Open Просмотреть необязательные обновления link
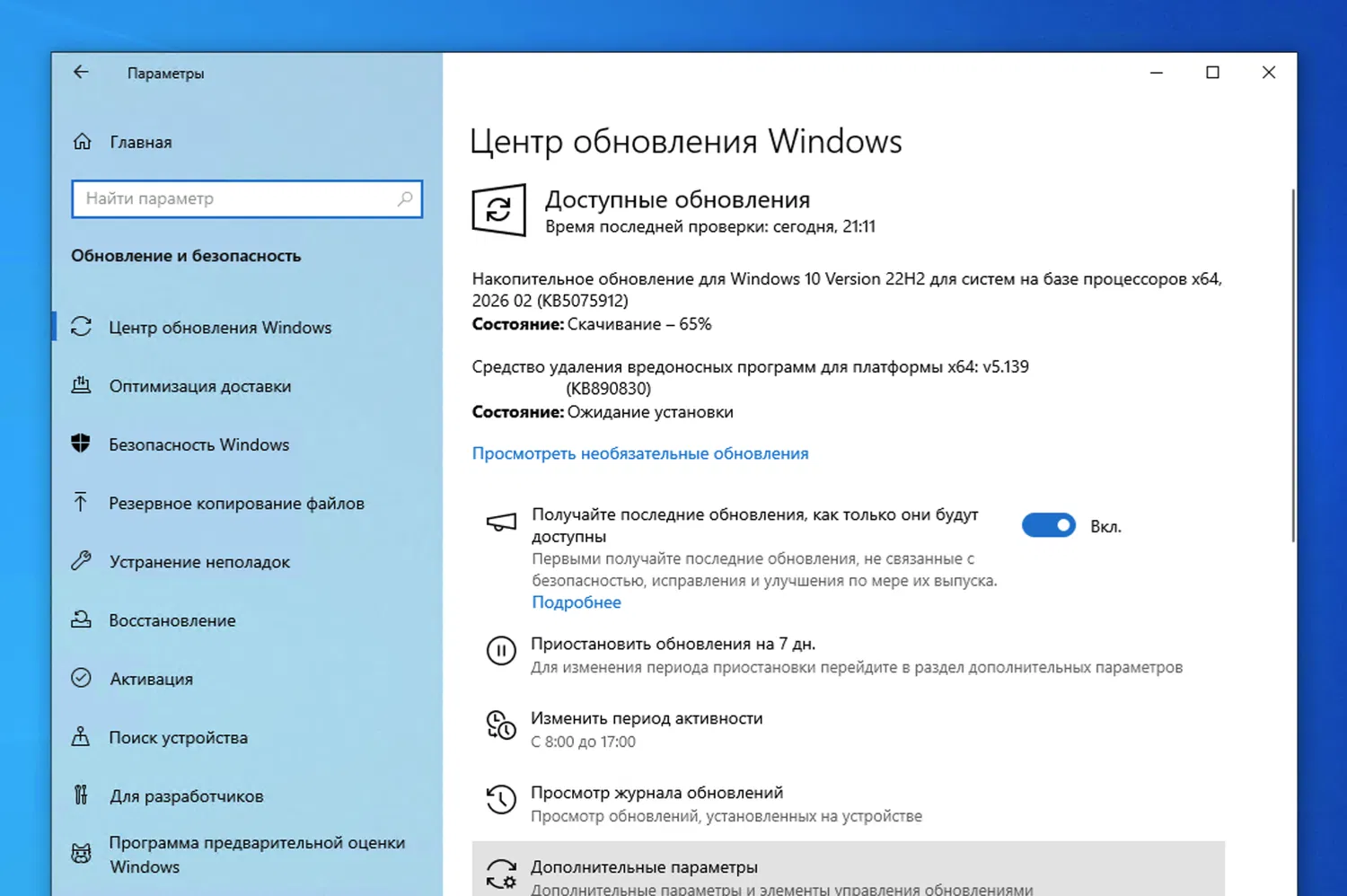 coord(639,453)
